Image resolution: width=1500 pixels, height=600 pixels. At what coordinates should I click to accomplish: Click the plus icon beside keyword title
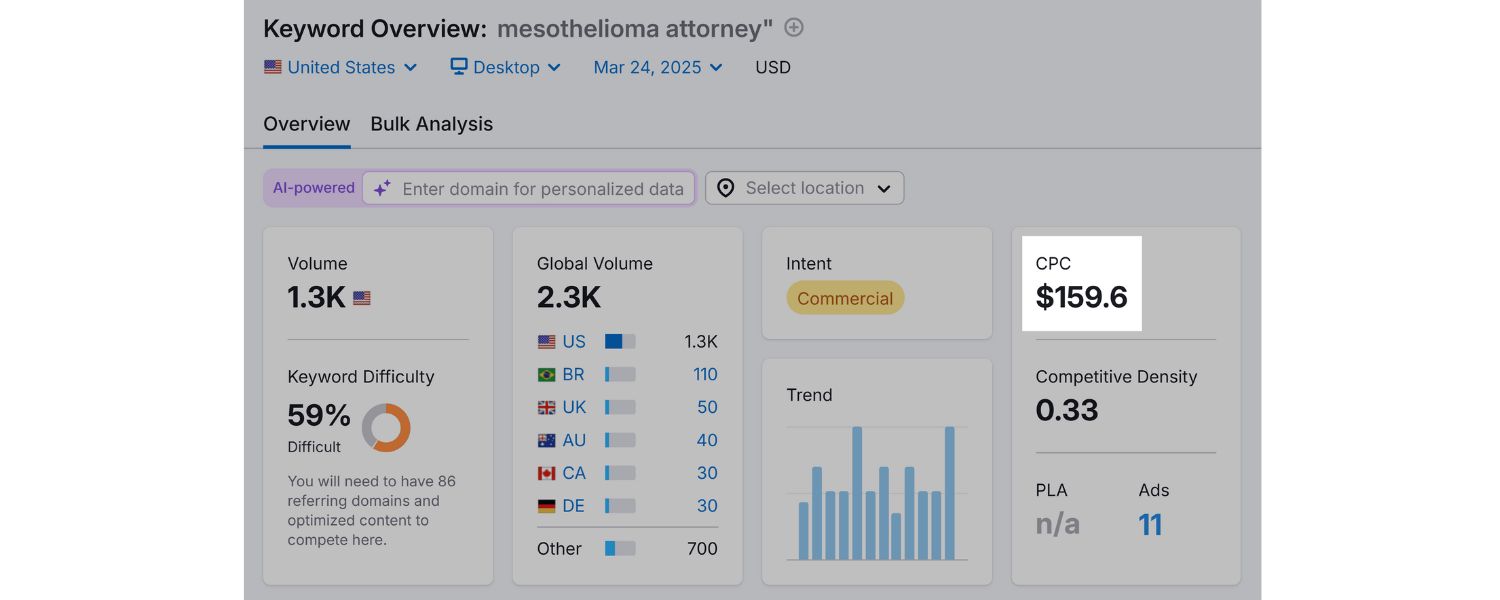(x=794, y=28)
